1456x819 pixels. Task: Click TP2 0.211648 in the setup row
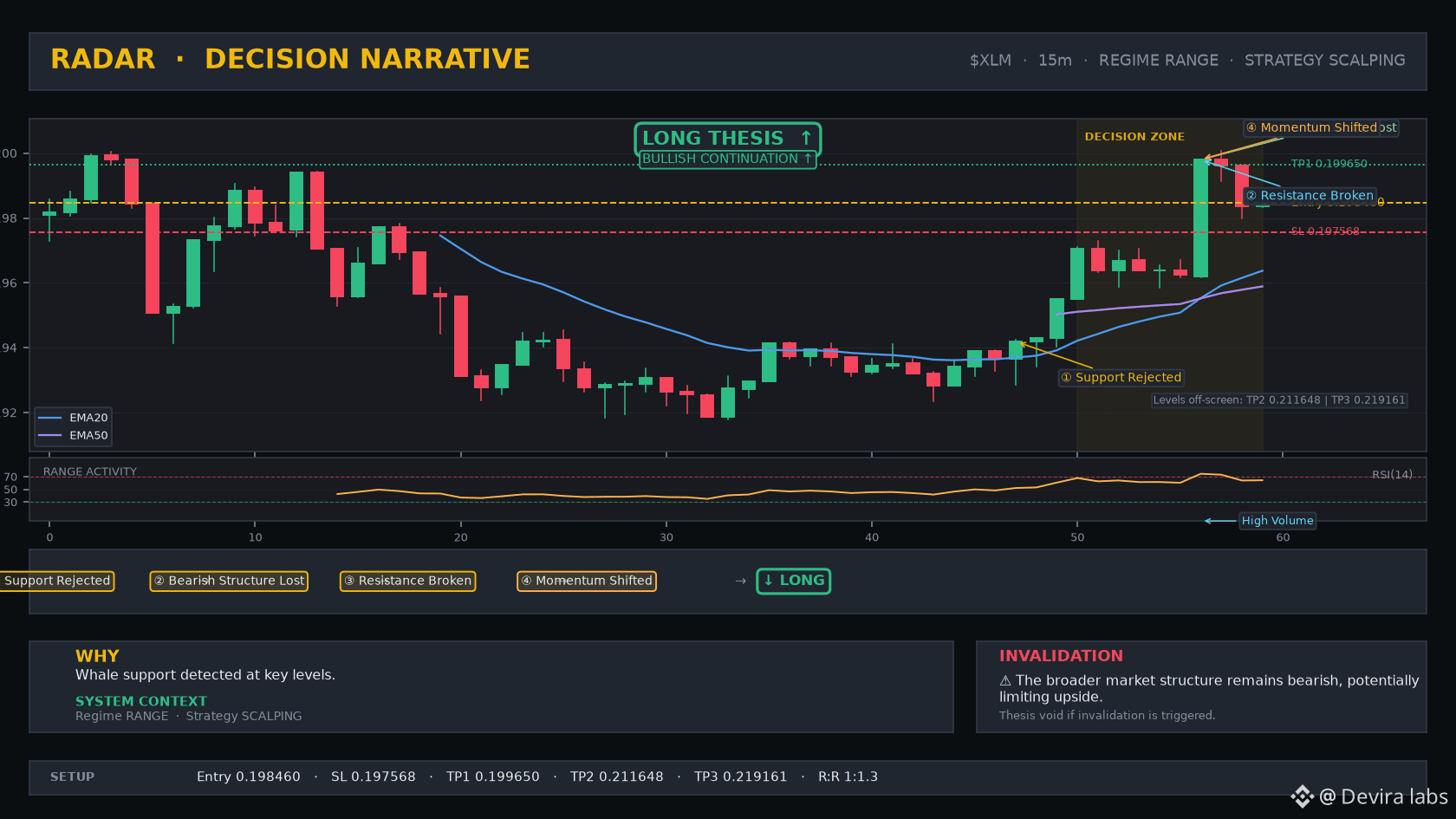point(617,777)
